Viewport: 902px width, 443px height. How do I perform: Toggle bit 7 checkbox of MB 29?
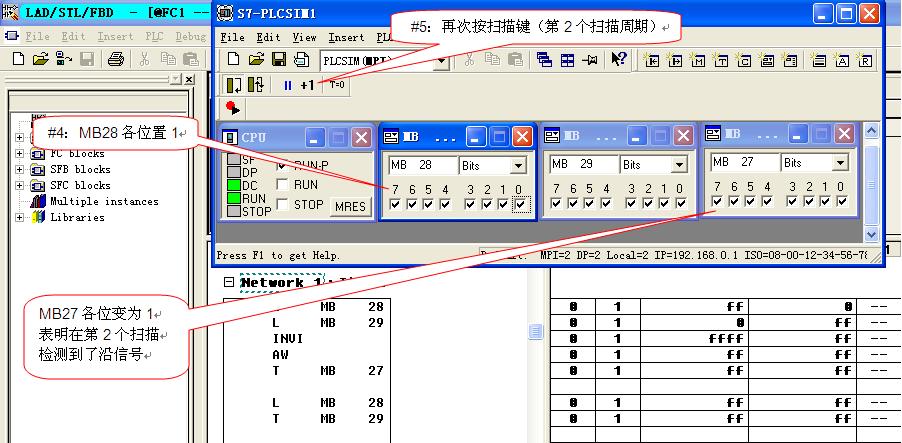click(556, 203)
